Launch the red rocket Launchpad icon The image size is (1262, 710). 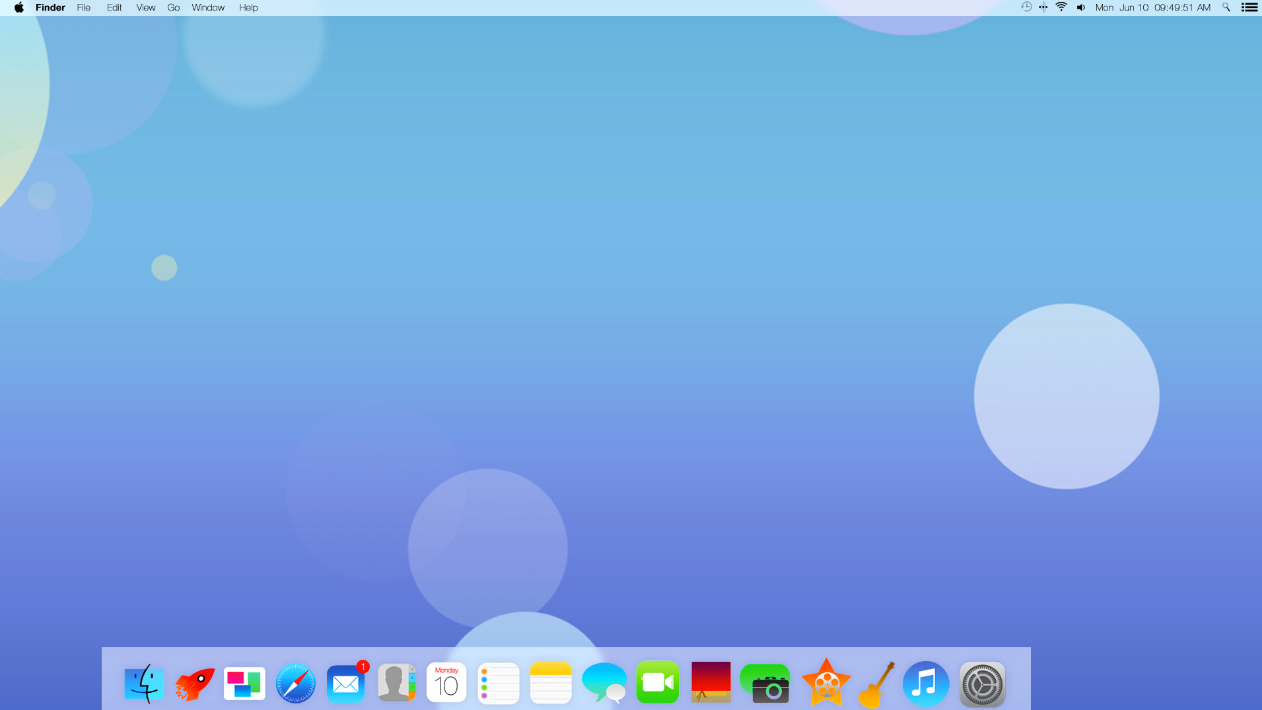[x=195, y=684]
